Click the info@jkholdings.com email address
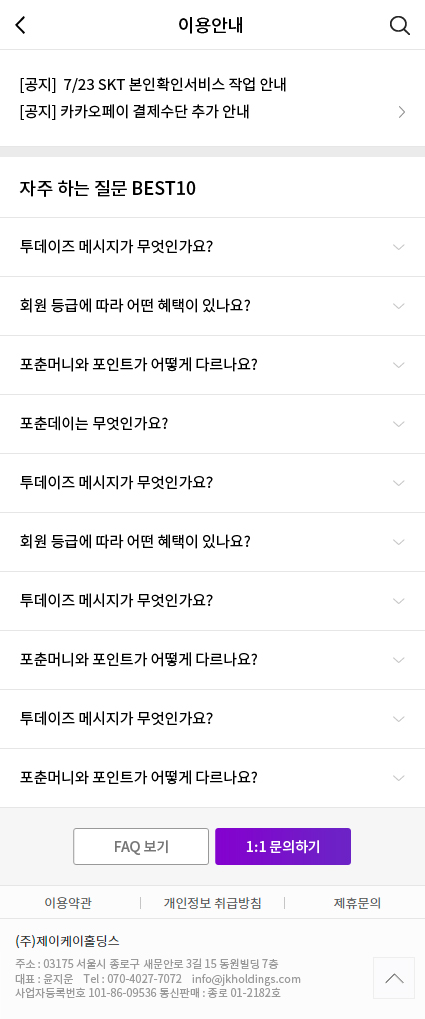The height and width of the screenshot is (1019, 425). [x=246, y=979]
